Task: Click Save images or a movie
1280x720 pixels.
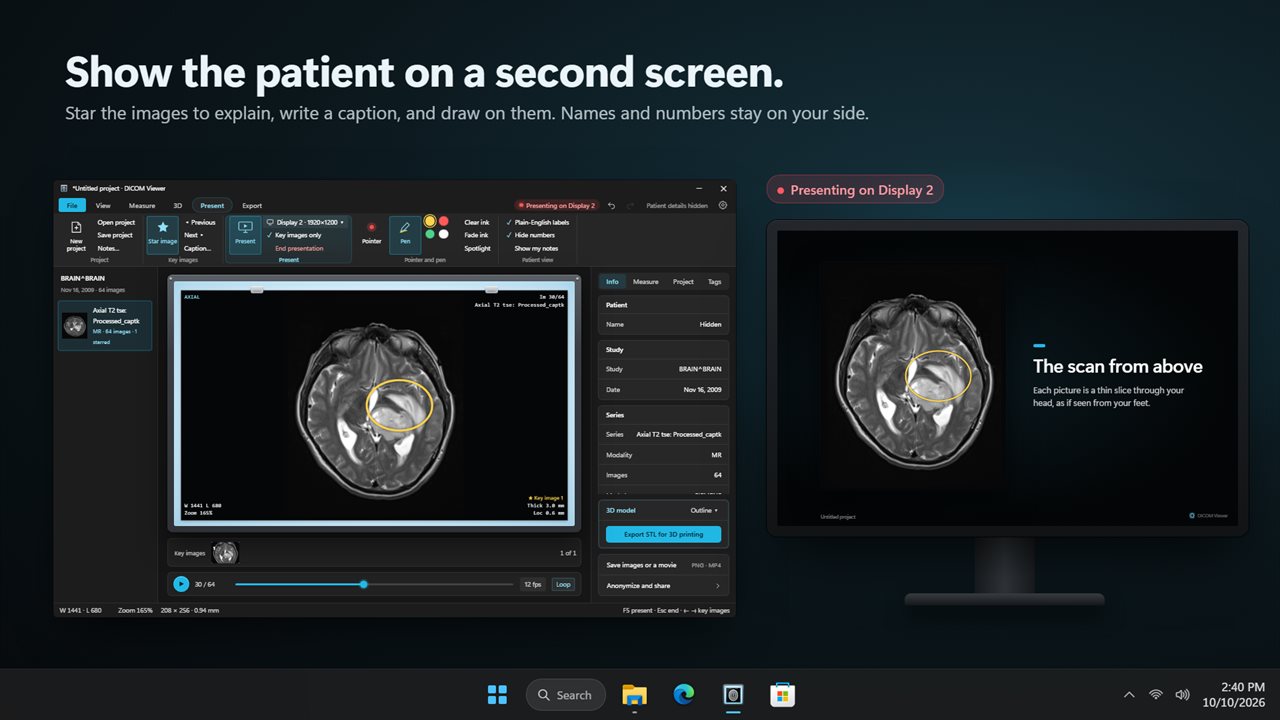Action: [663, 565]
